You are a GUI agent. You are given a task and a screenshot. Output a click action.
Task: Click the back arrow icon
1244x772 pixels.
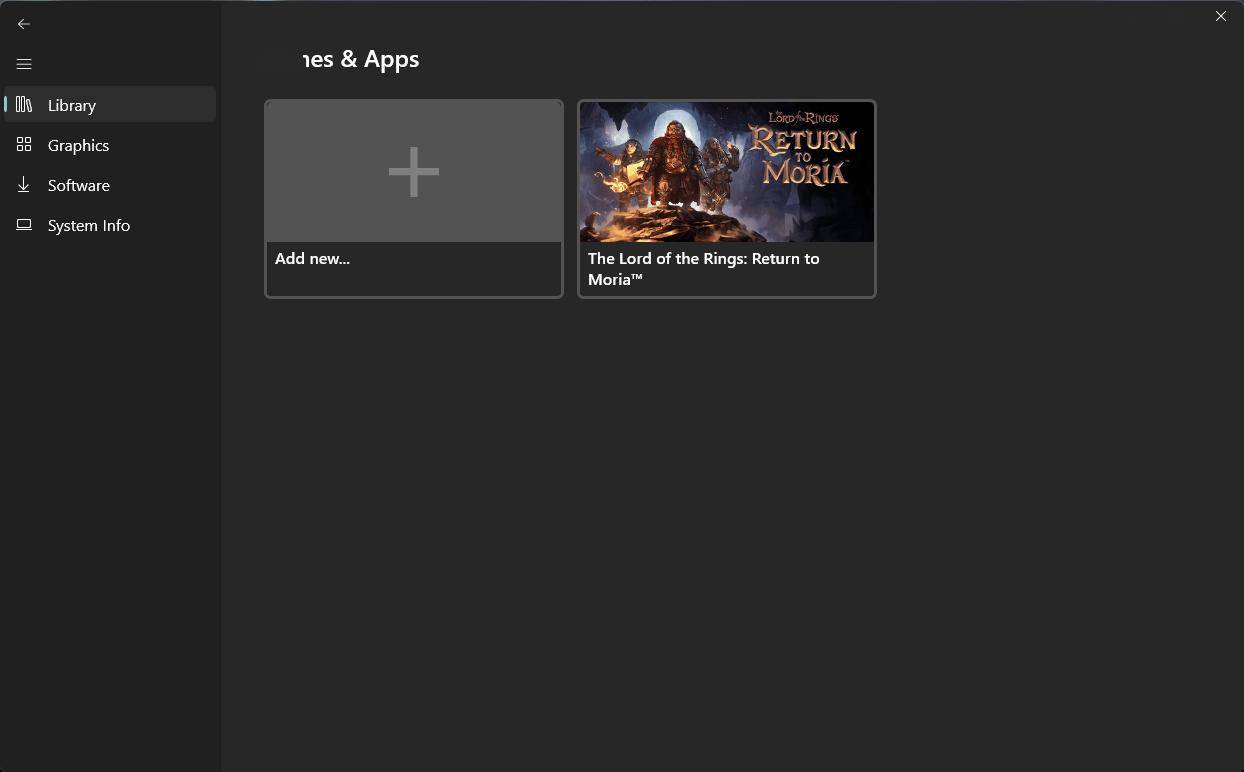click(24, 24)
